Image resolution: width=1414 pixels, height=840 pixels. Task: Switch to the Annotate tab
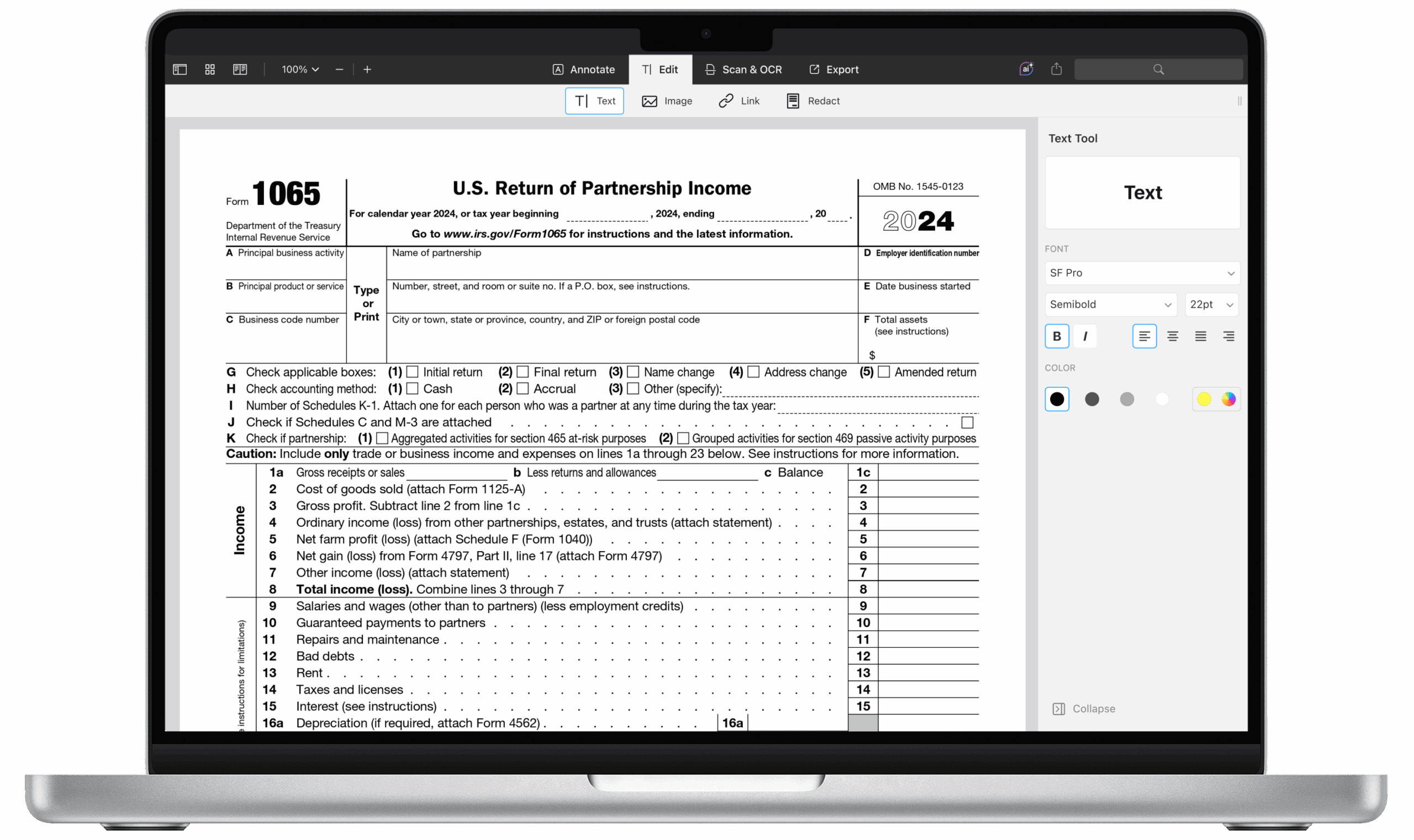[584, 69]
